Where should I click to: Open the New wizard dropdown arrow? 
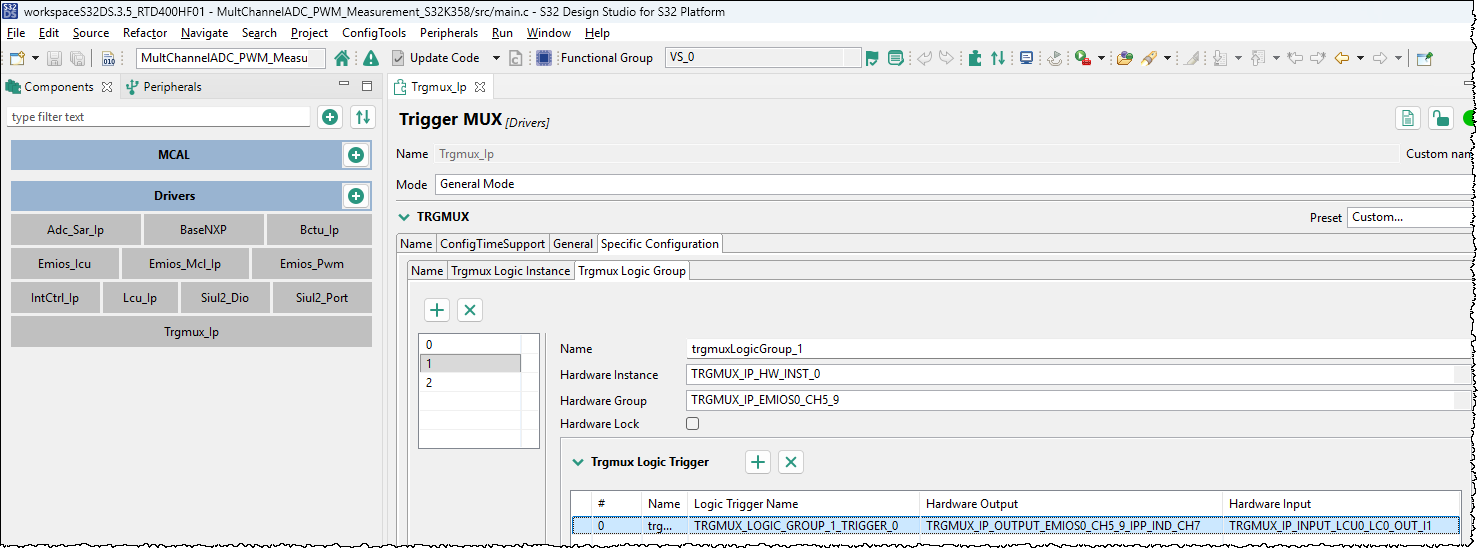click(x=35, y=58)
